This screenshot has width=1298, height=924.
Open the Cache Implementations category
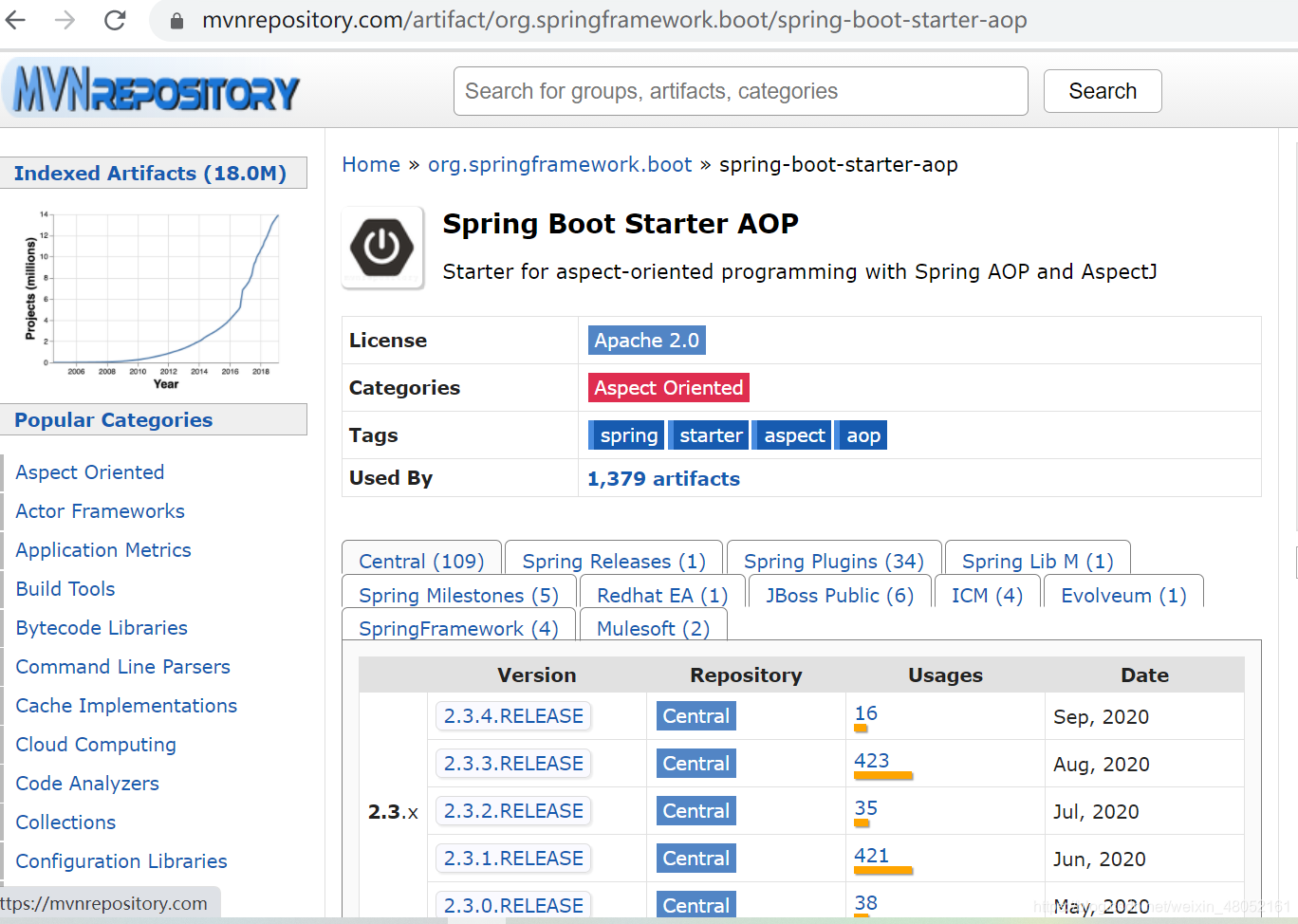tap(126, 705)
